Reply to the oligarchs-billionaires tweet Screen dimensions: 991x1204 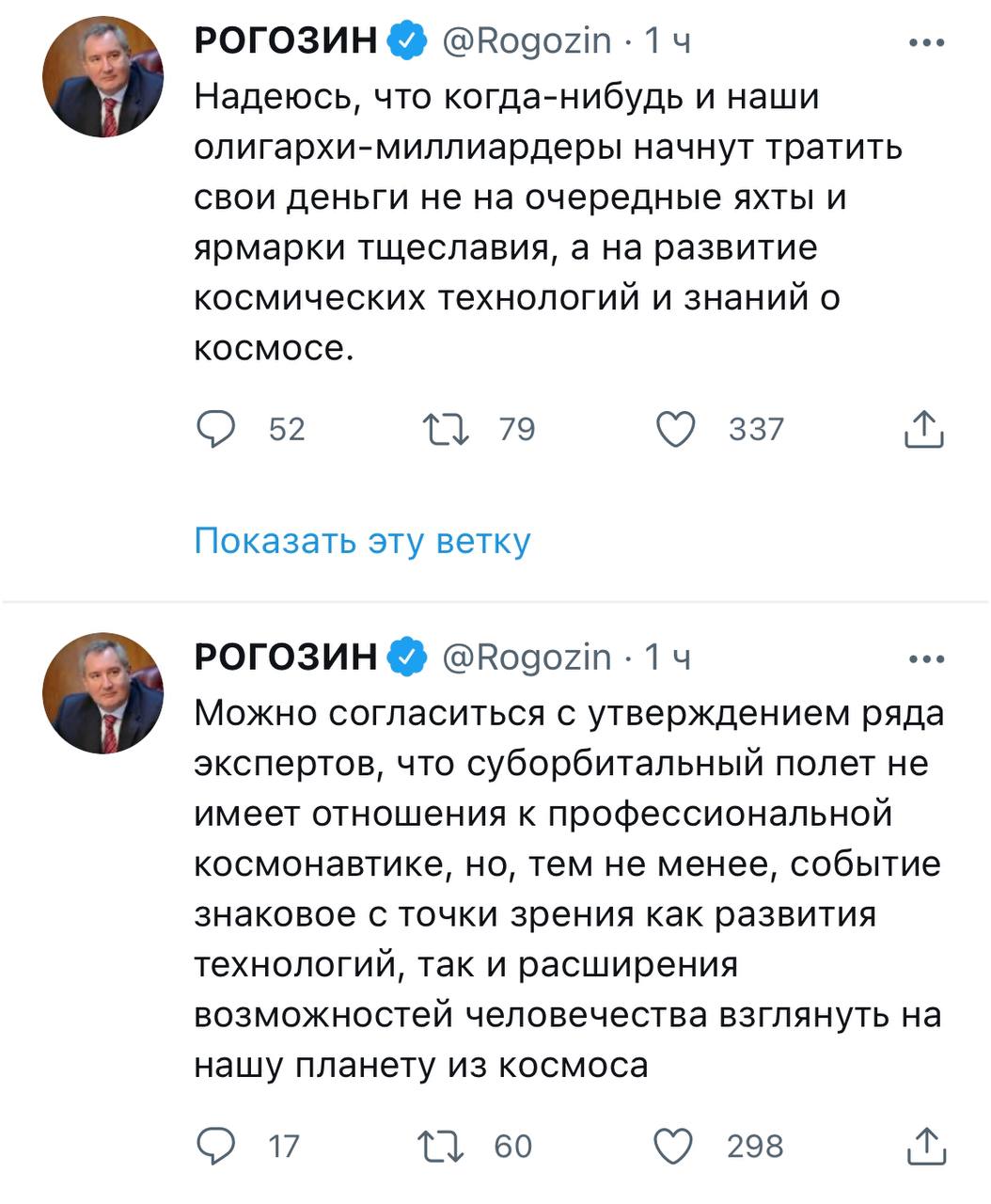point(216,430)
